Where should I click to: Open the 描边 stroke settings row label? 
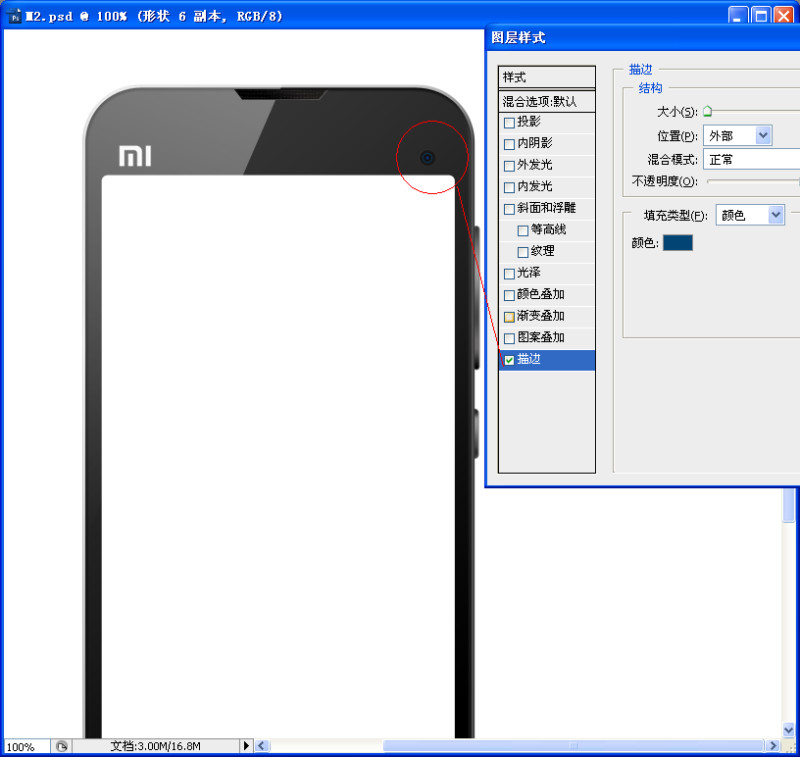(x=529, y=359)
